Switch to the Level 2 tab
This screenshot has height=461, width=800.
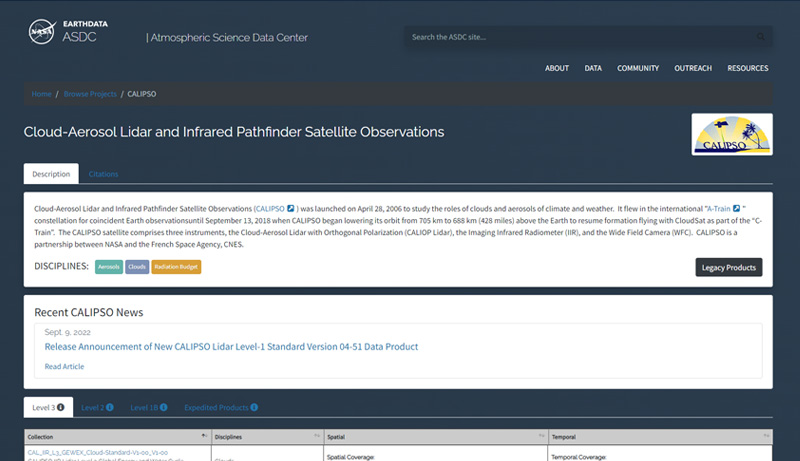pyautogui.click(x=97, y=407)
